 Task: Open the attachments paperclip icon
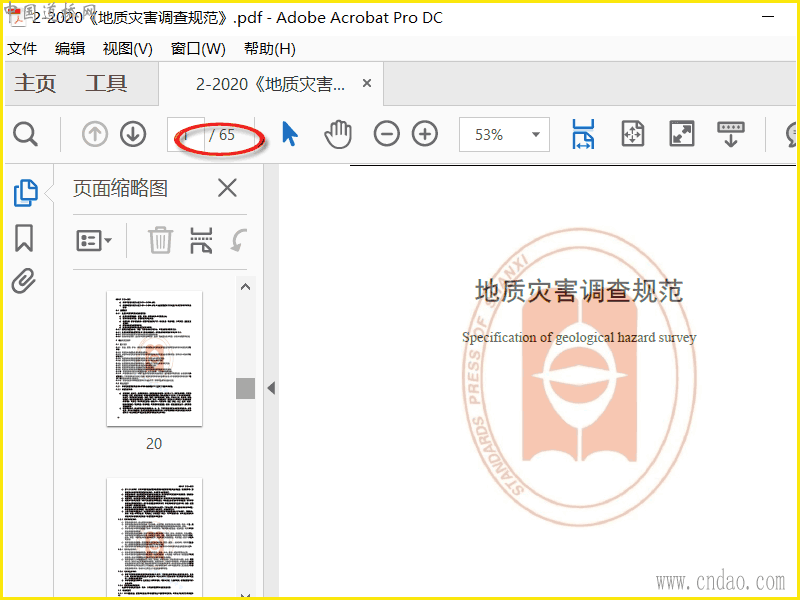tap(24, 281)
